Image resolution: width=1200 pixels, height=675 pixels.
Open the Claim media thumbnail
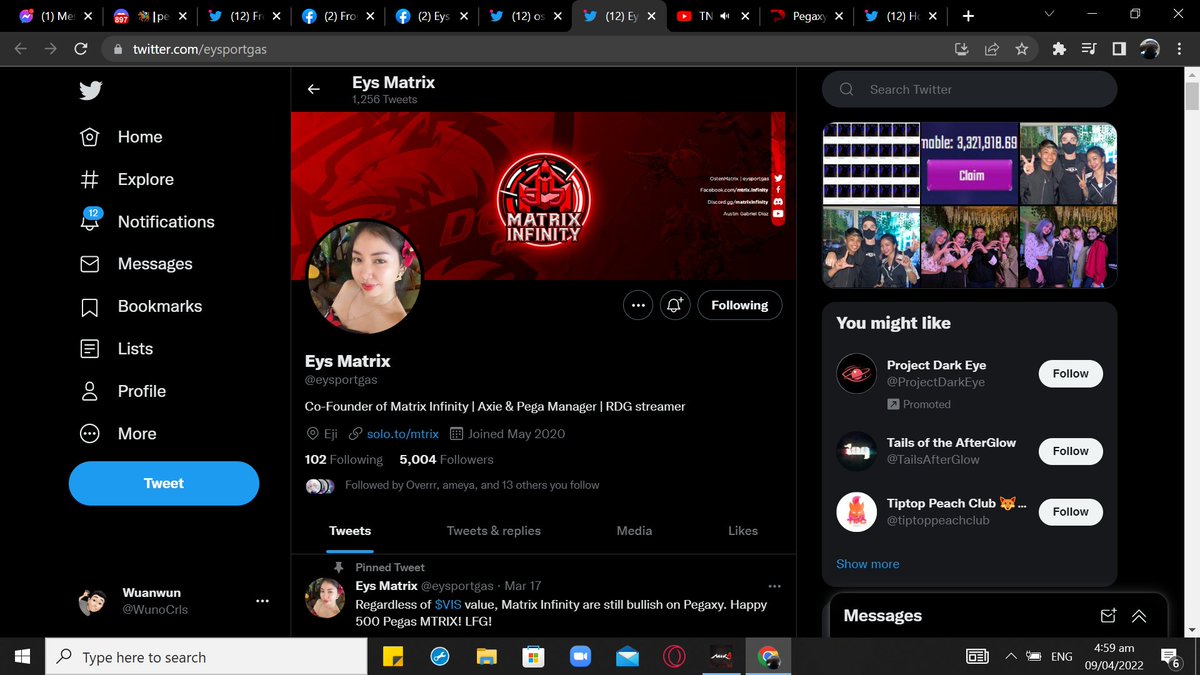tap(969, 162)
